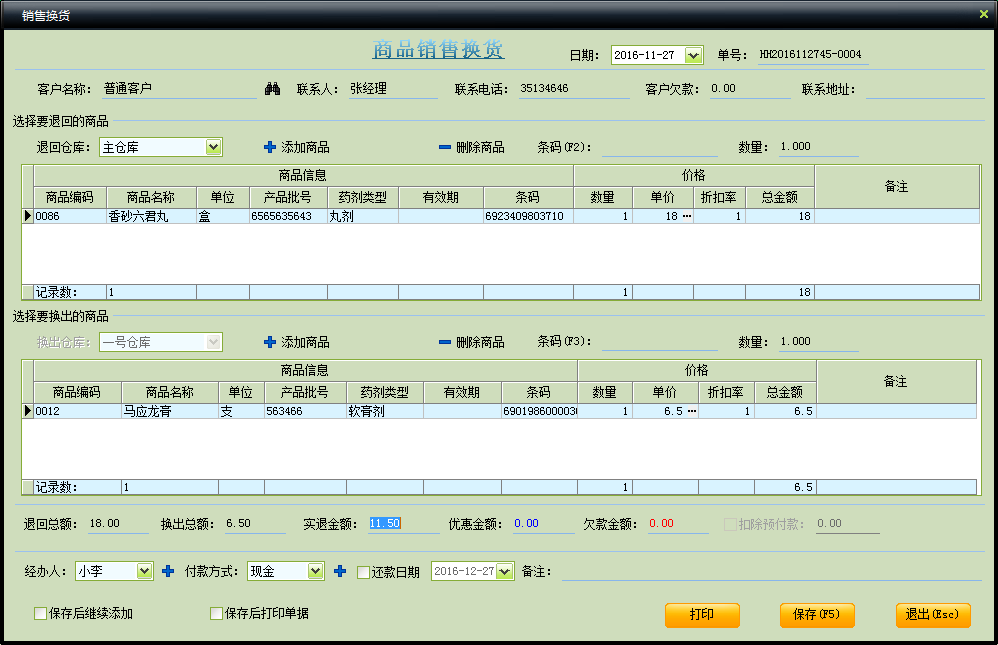The height and width of the screenshot is (645, 998).
Task: Open the 退回仓库 warehouse dropdown
Action: (x=213, y=147)
